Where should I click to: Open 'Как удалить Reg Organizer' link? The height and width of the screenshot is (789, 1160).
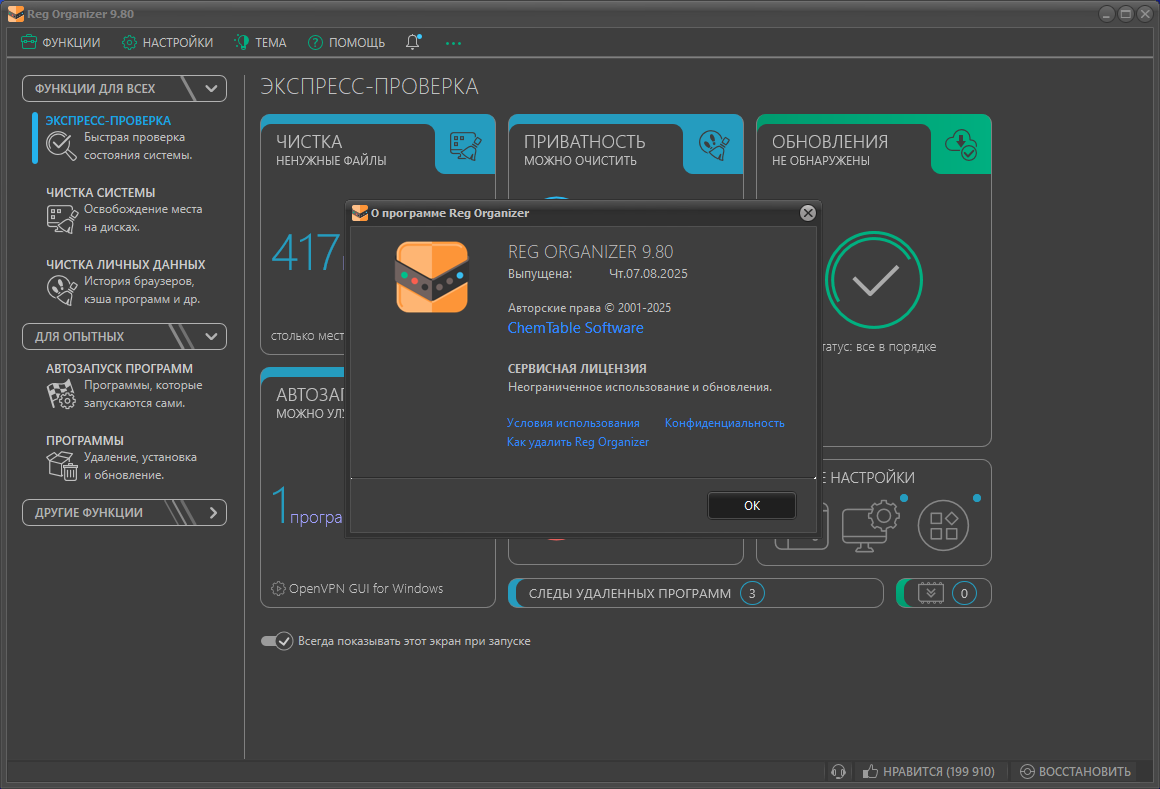click(578, 442)
